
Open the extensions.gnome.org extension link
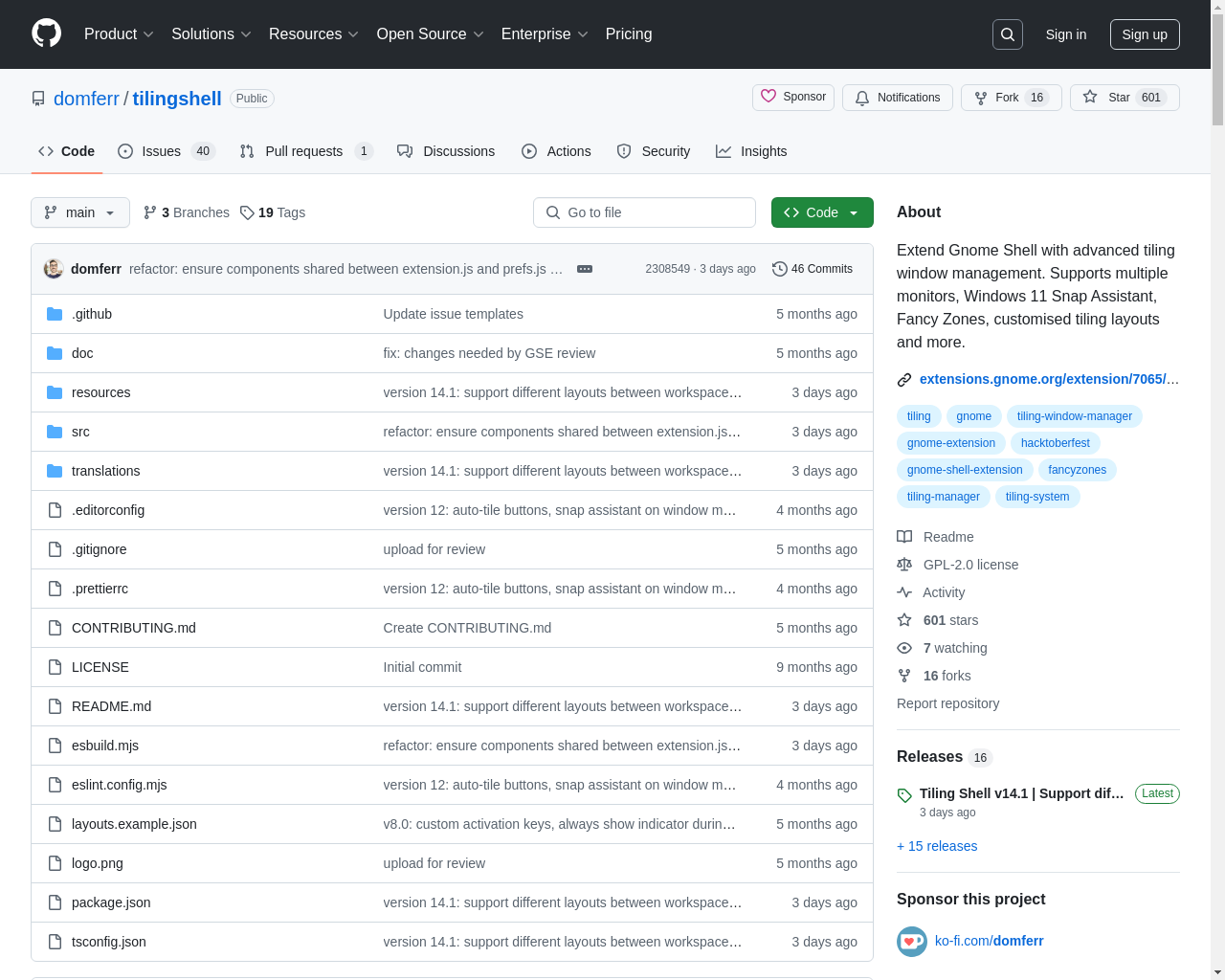pos(1049,379)
